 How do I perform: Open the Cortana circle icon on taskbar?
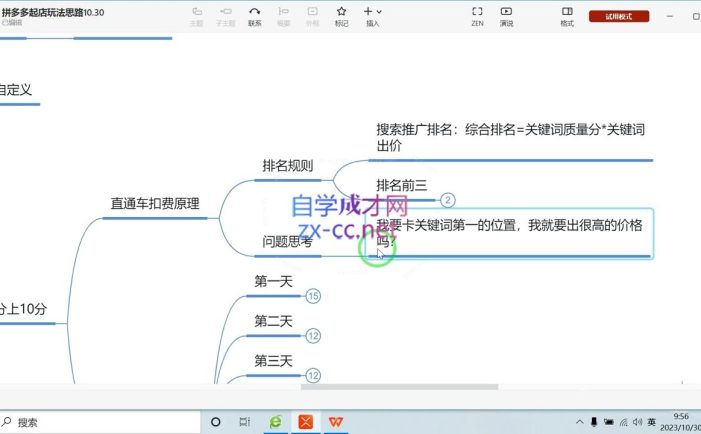(x=215, y=422)
